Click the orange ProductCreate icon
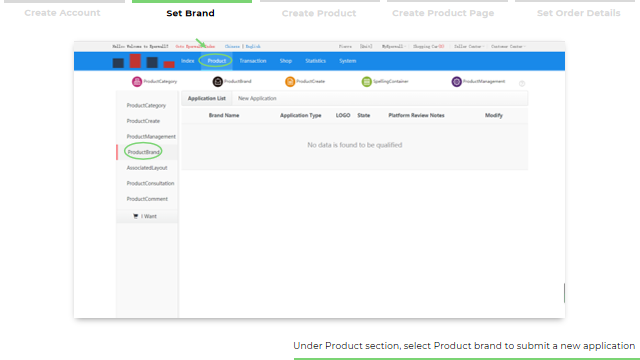 [x=290, y=82]
